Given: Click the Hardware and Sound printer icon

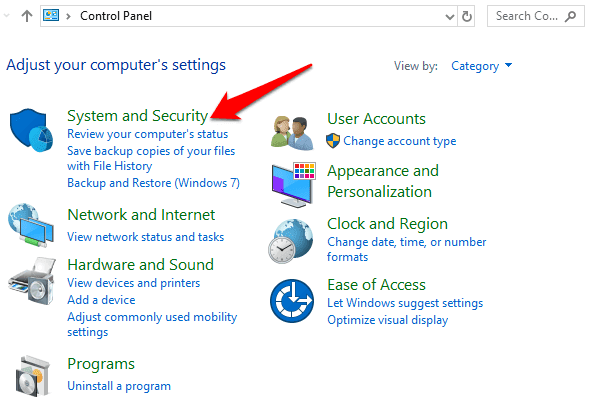Looking at the screenshot, I should pos(32,281).
